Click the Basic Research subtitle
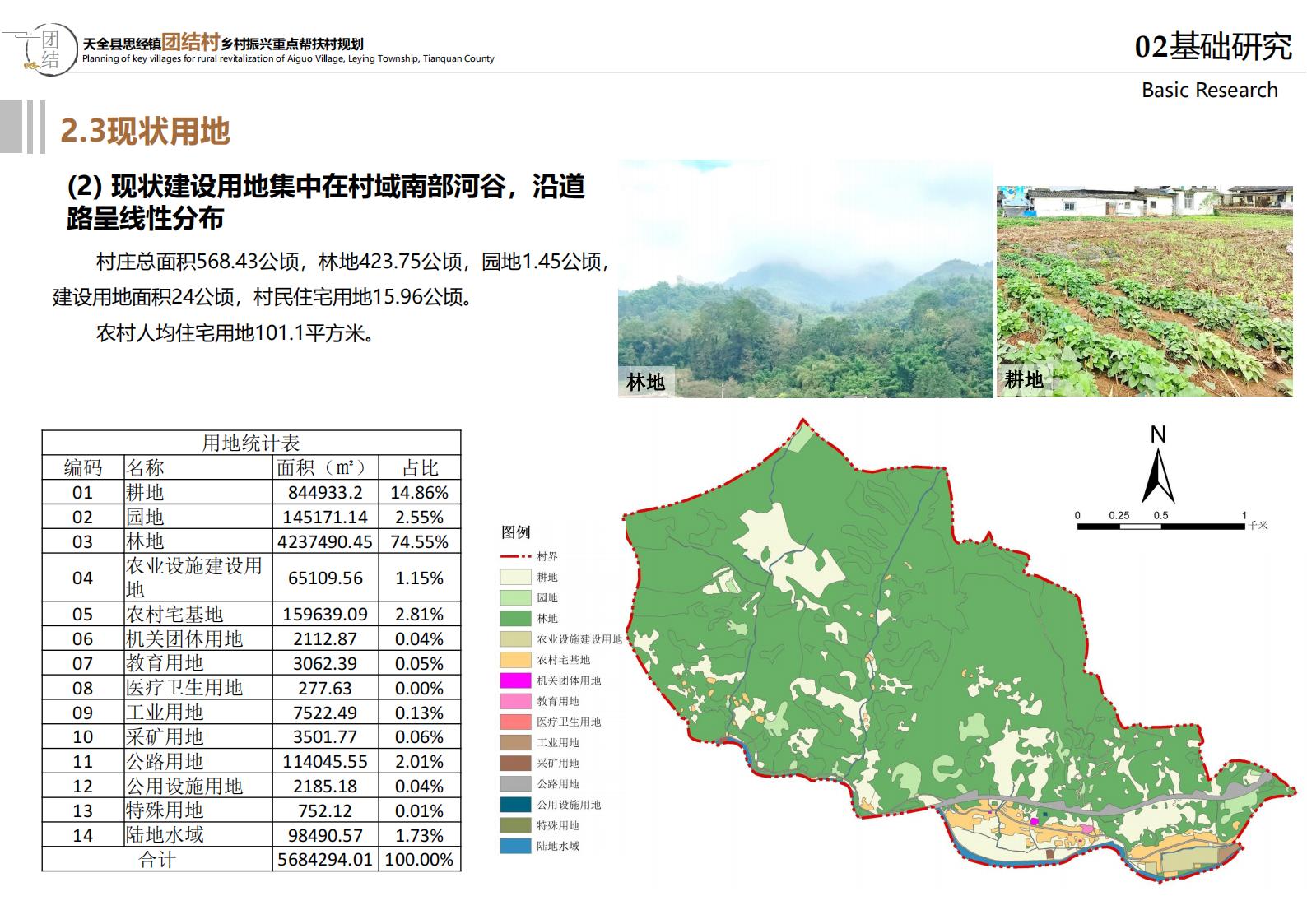 (1209, 90)
